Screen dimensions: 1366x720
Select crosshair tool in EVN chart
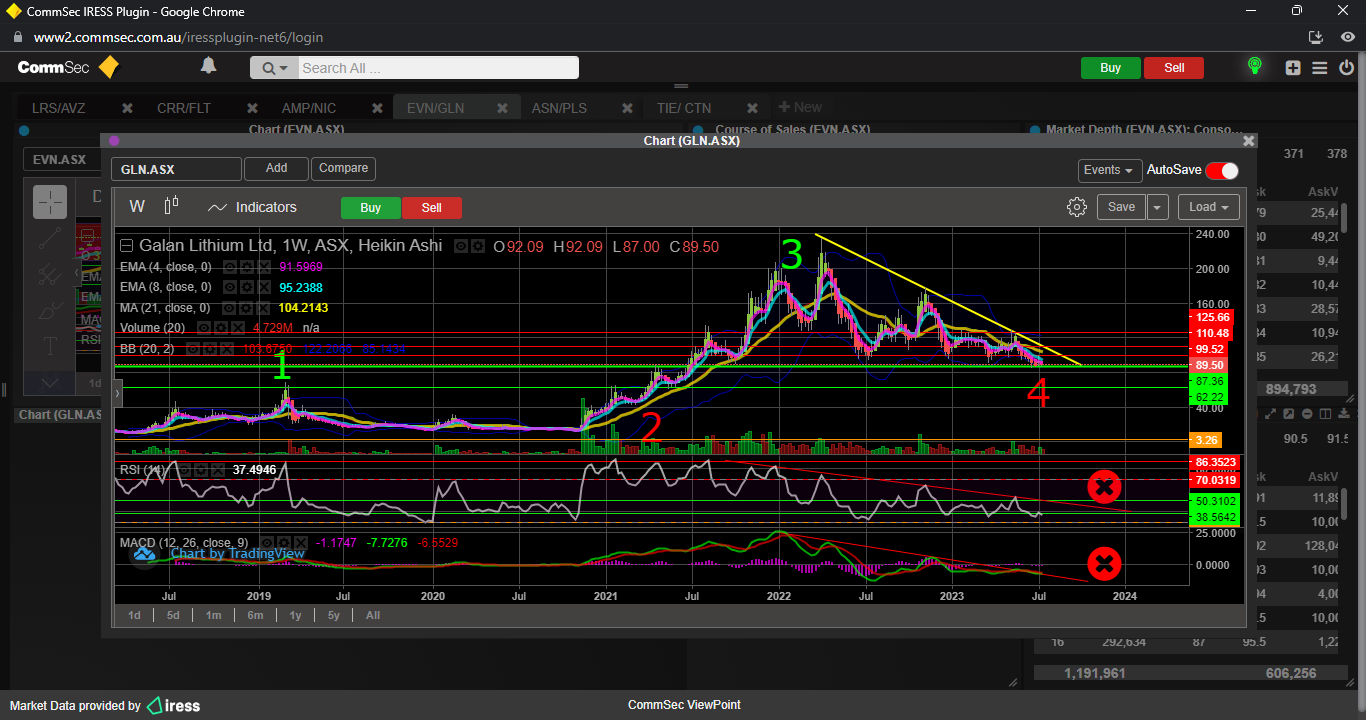pos(50,202)
